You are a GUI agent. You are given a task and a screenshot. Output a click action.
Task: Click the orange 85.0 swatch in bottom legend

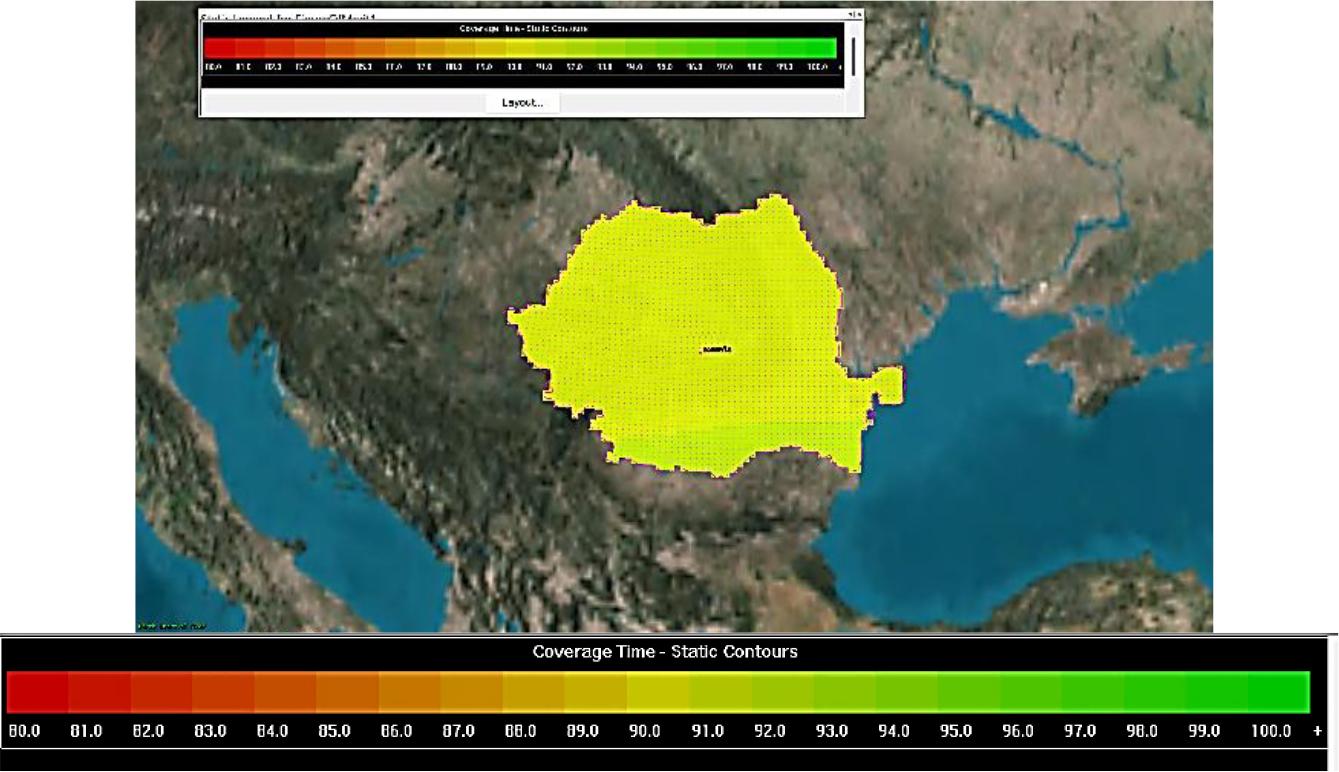(348, 692)
